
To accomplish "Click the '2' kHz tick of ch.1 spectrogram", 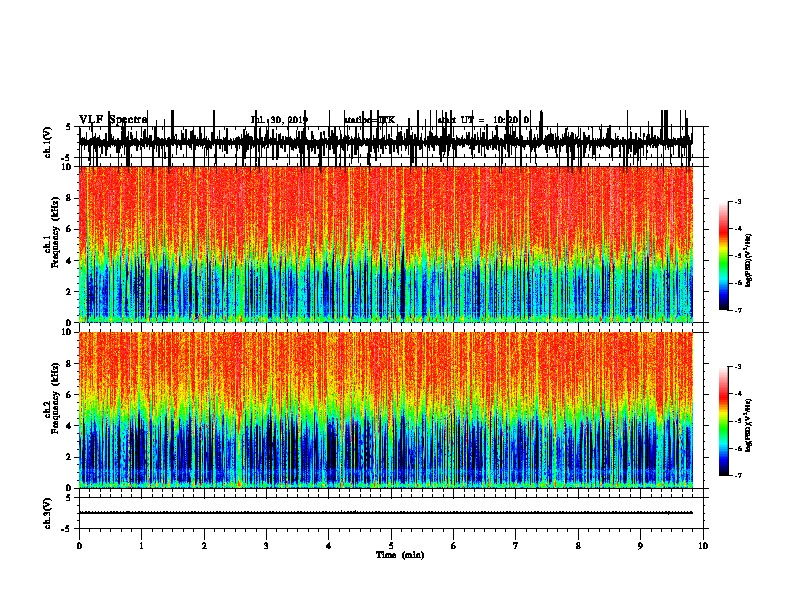I will pyautogui.click(x=69, y=292).
